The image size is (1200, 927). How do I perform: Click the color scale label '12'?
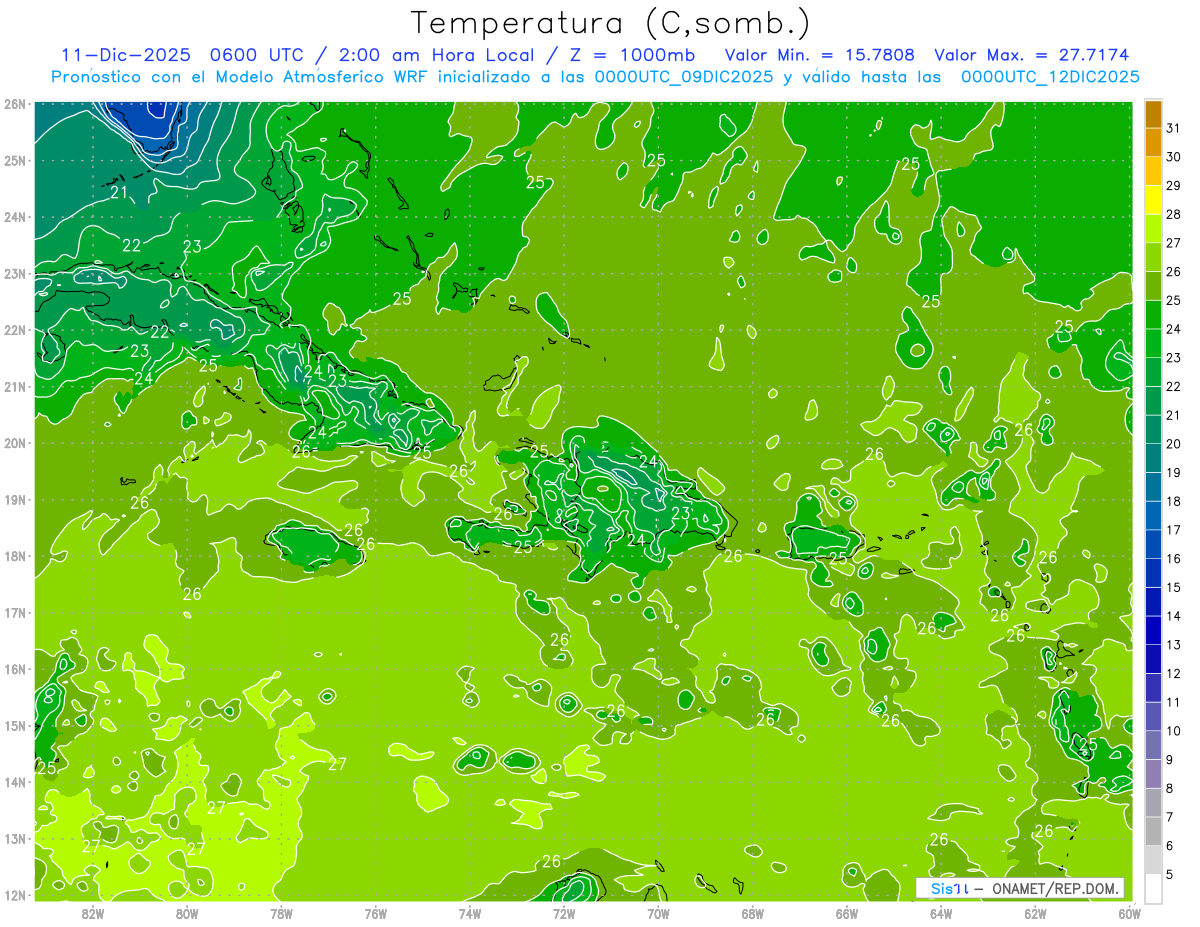point(1174,673)
